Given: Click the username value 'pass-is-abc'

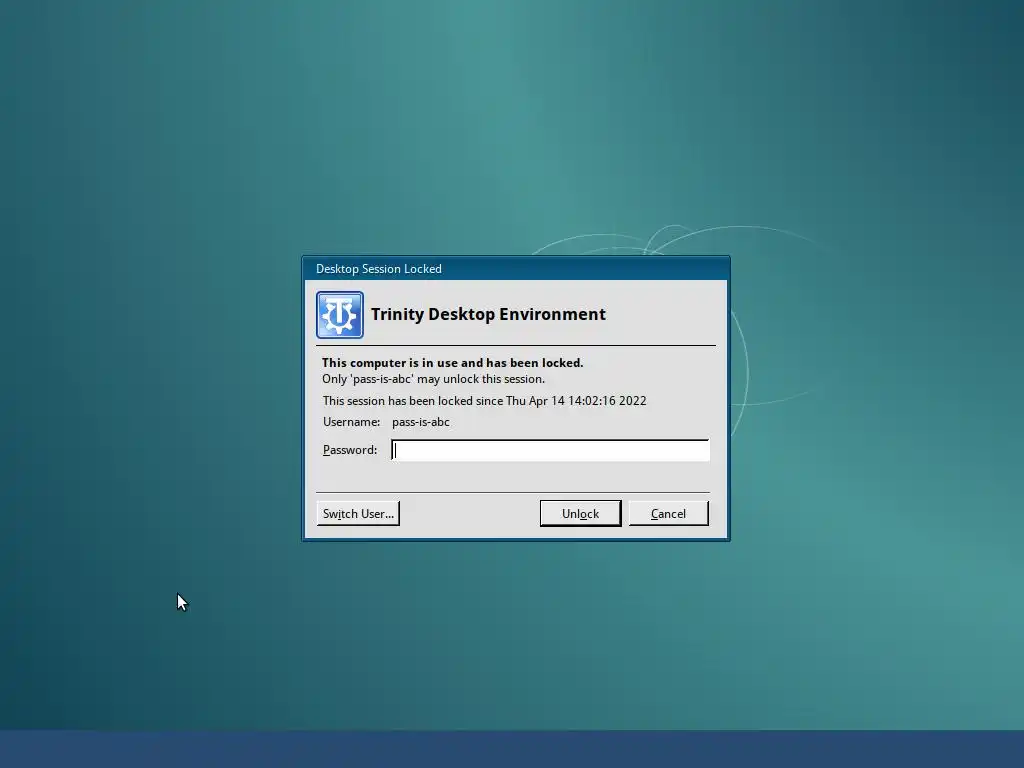Looking at the screenshot, I should [421, 422].
